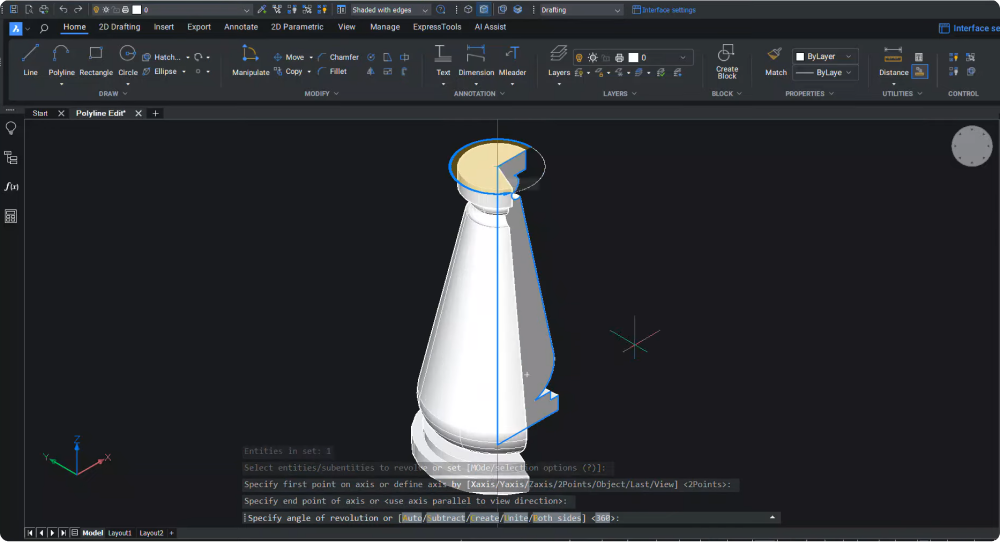Switch to the Annotate ribbon tab
1000x542 pixels.
pyautogui.click(x=240, y=27)
